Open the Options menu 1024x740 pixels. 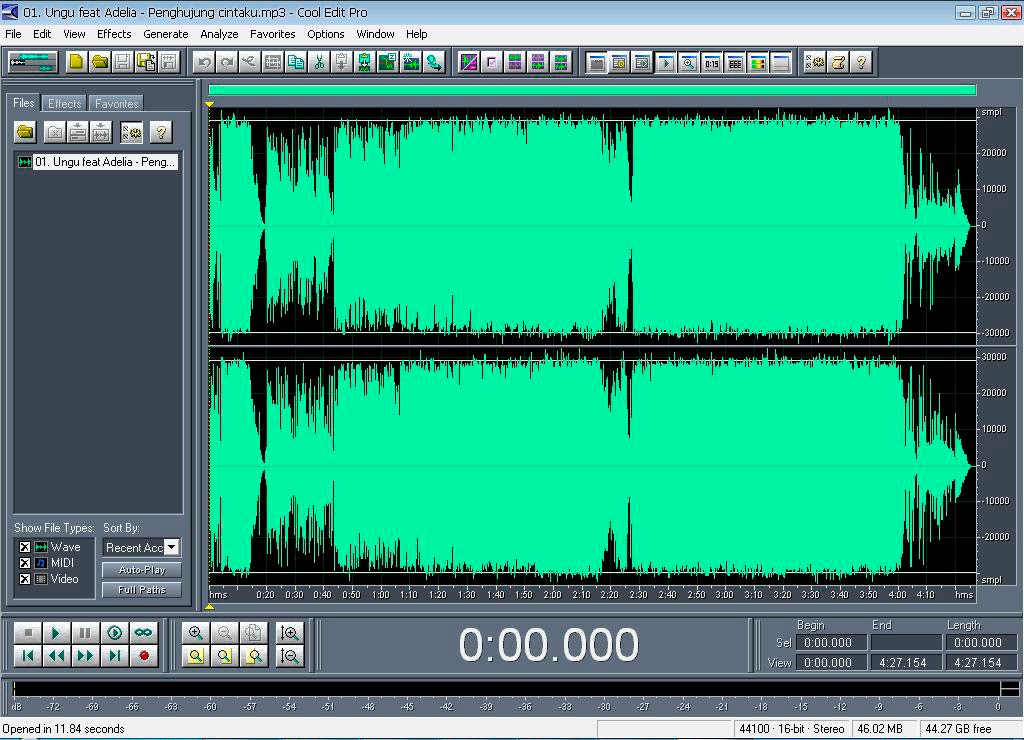[x=325, y=34]
